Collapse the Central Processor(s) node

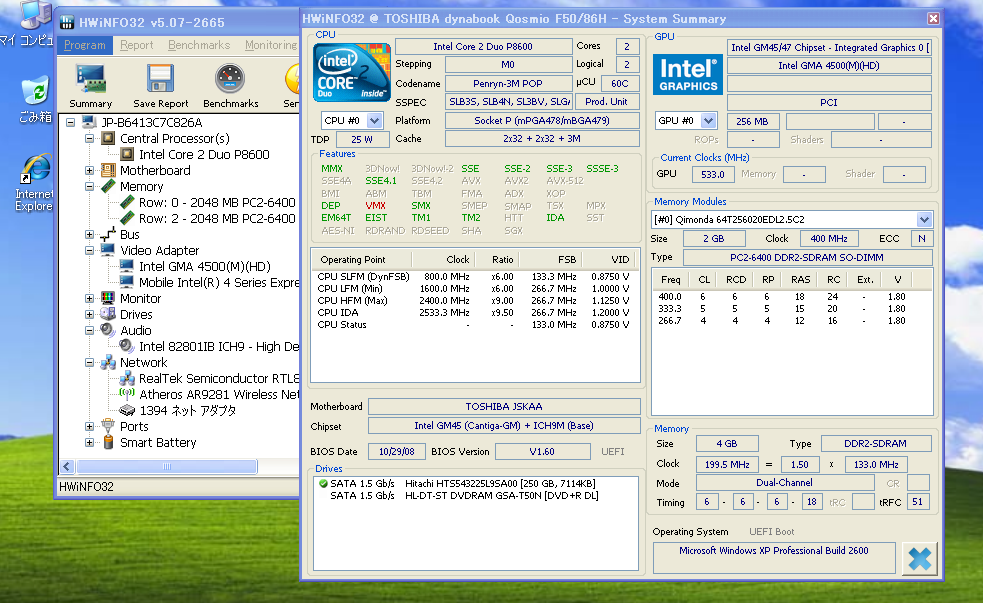coord(90,139)
